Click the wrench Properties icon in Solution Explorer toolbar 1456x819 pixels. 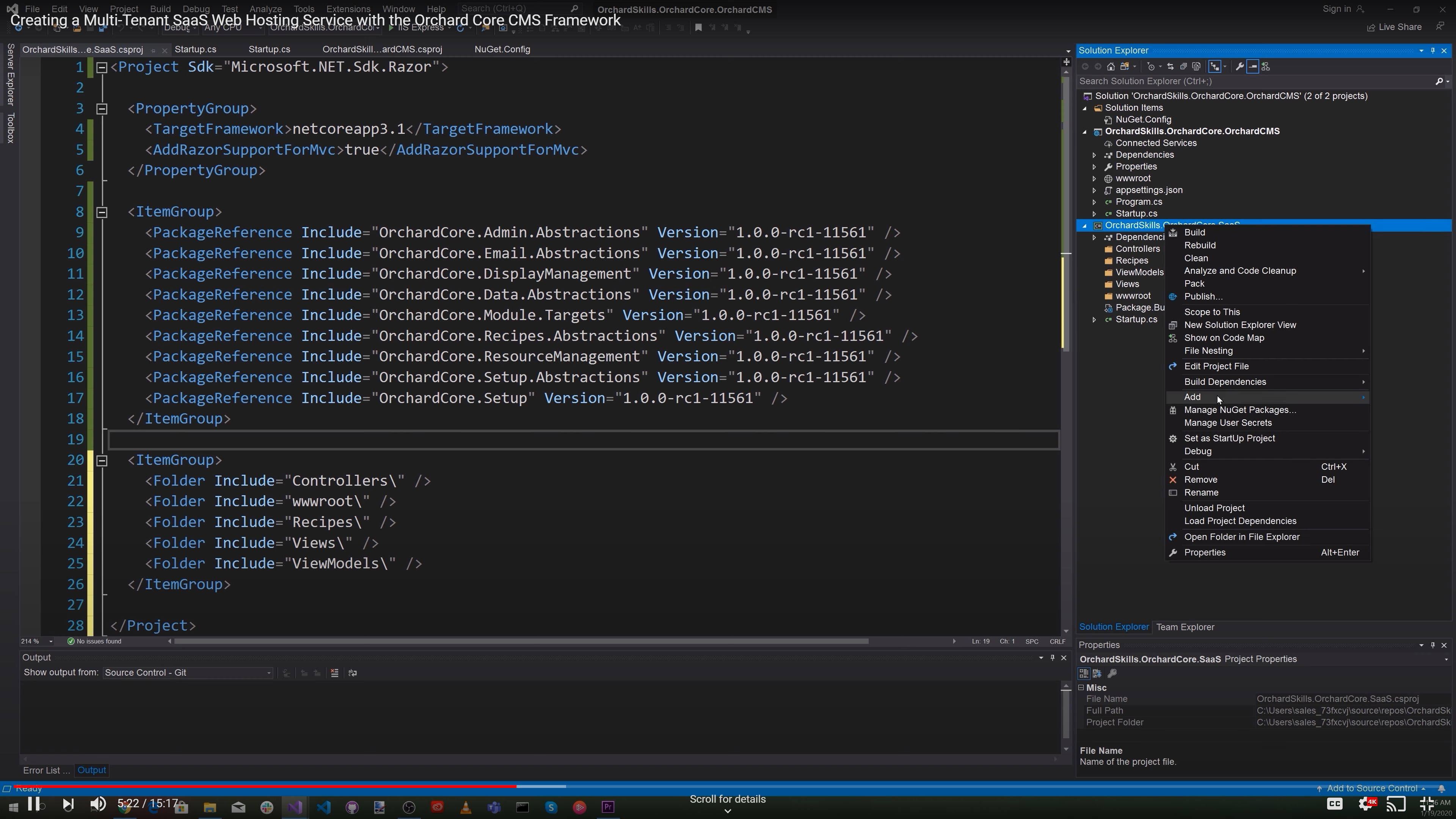point(1239,67)
